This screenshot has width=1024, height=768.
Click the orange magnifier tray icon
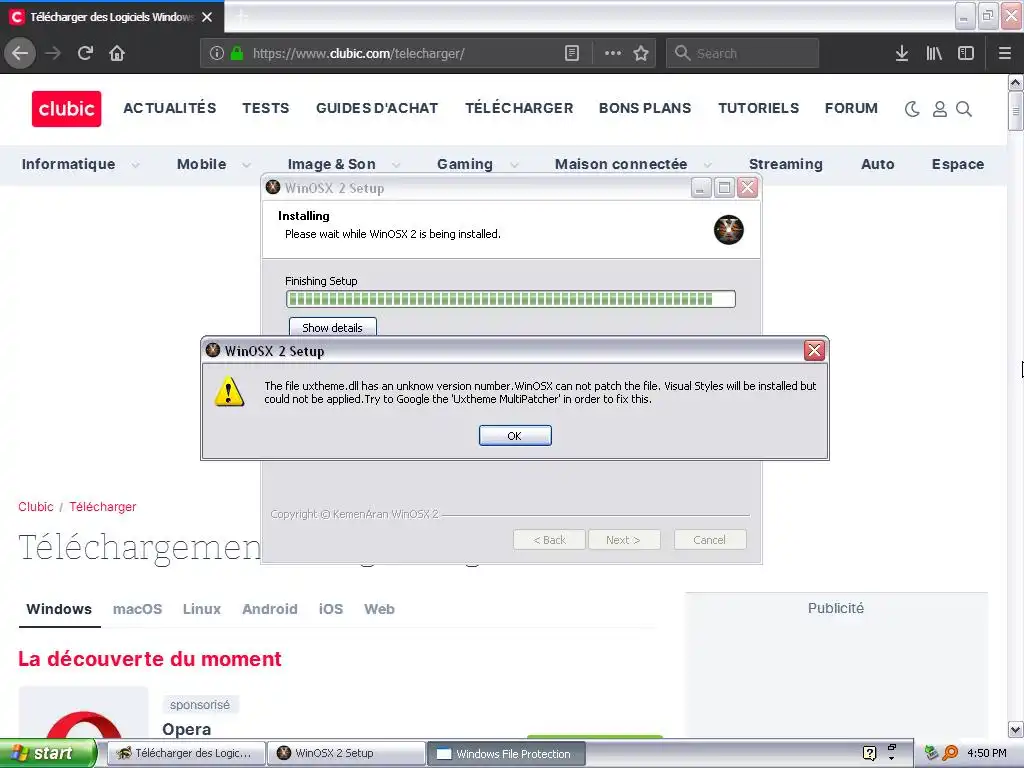[951, 753]
